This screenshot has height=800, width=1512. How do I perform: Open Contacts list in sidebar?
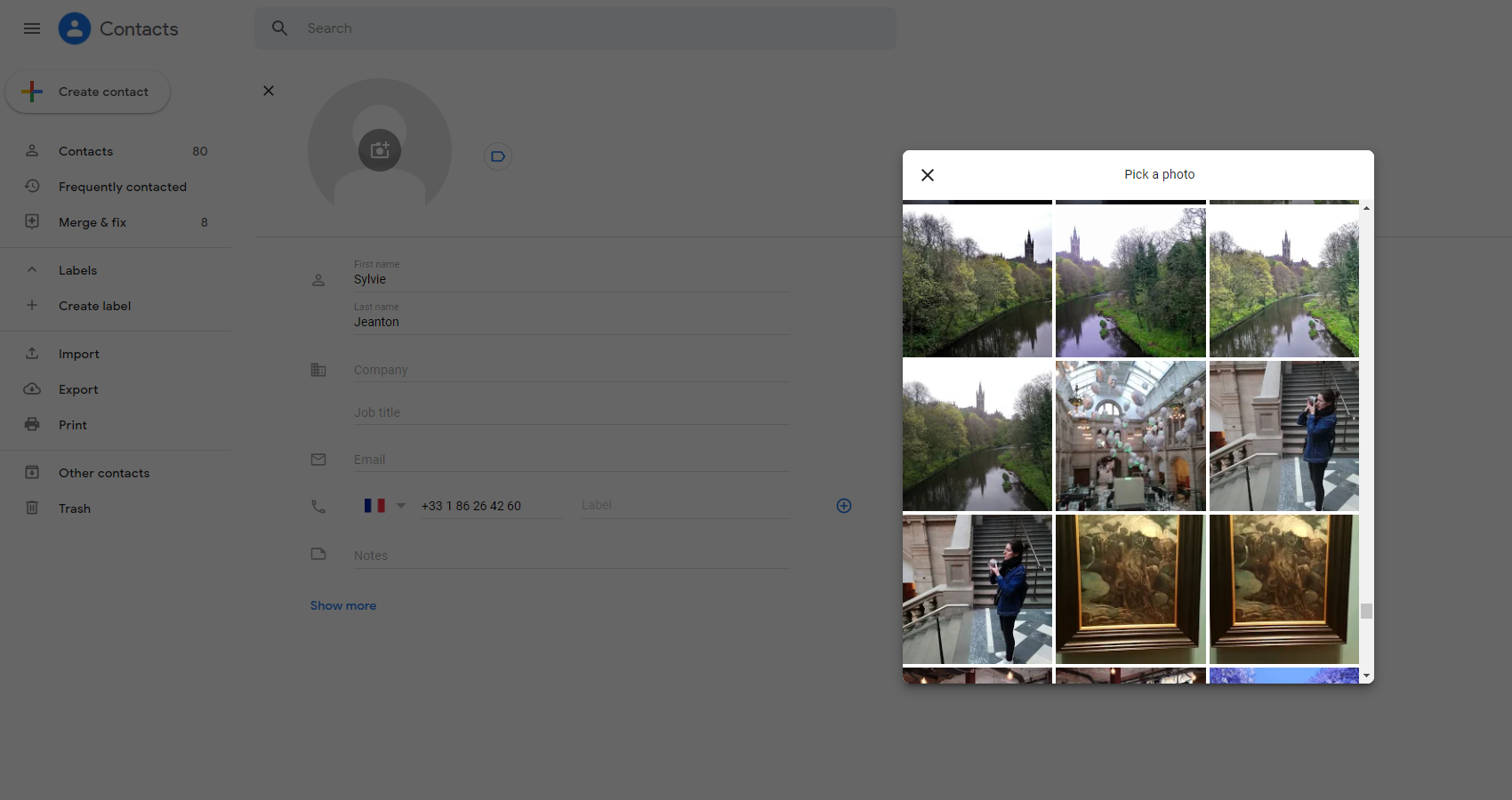[x=116, y=151]
